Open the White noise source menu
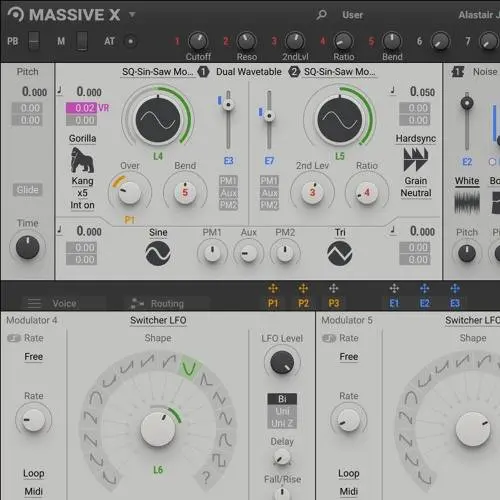This screenshot has height=500, width=500. tap(467, 181)
